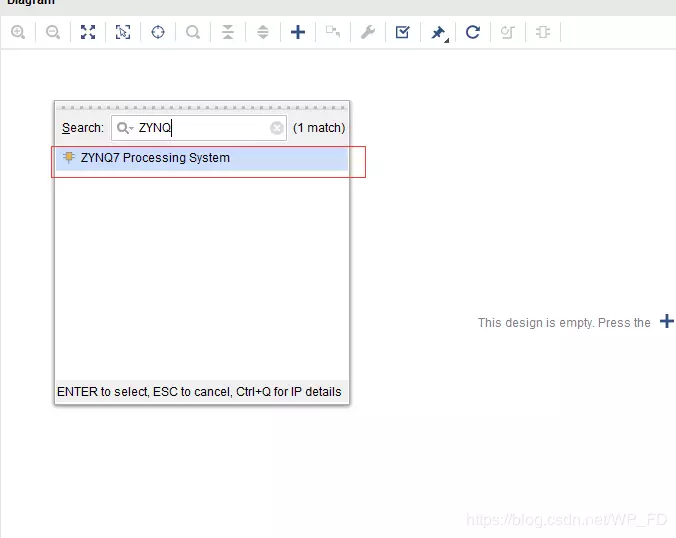This screenshot has height=538, width=676.
Task: Click the Regenerate Layout refresh icon
Action: tap(473, 32)
